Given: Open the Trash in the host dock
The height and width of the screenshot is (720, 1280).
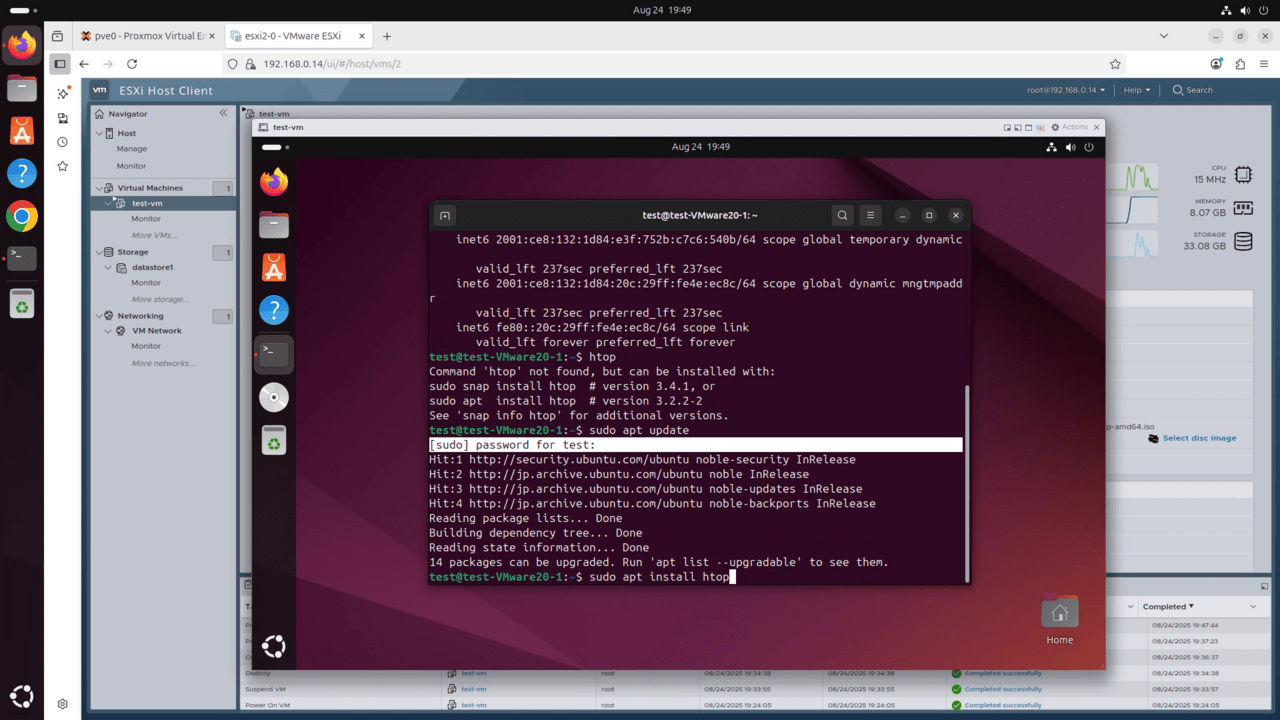Looking at the screenshot, I should [x=22, y=303].
